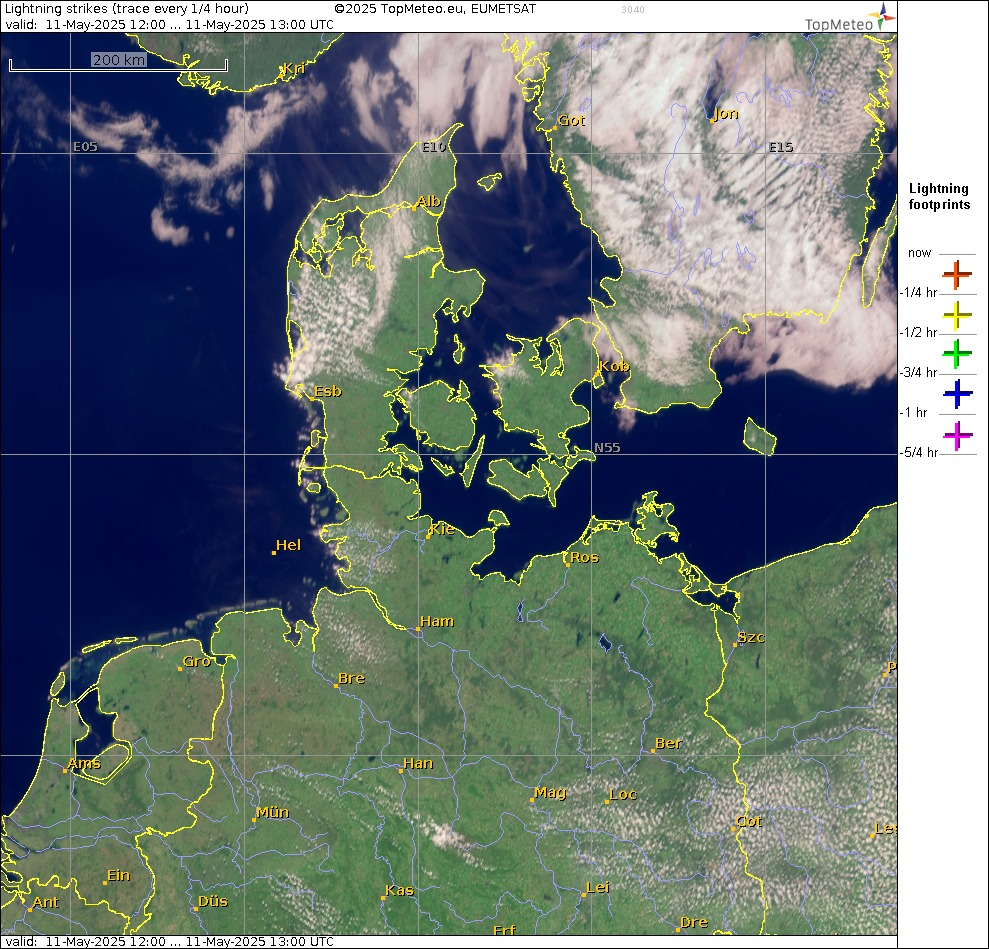Select the 'Hel' island label
989x949 pixels.
pyautogui.click(x=288, y=545)
